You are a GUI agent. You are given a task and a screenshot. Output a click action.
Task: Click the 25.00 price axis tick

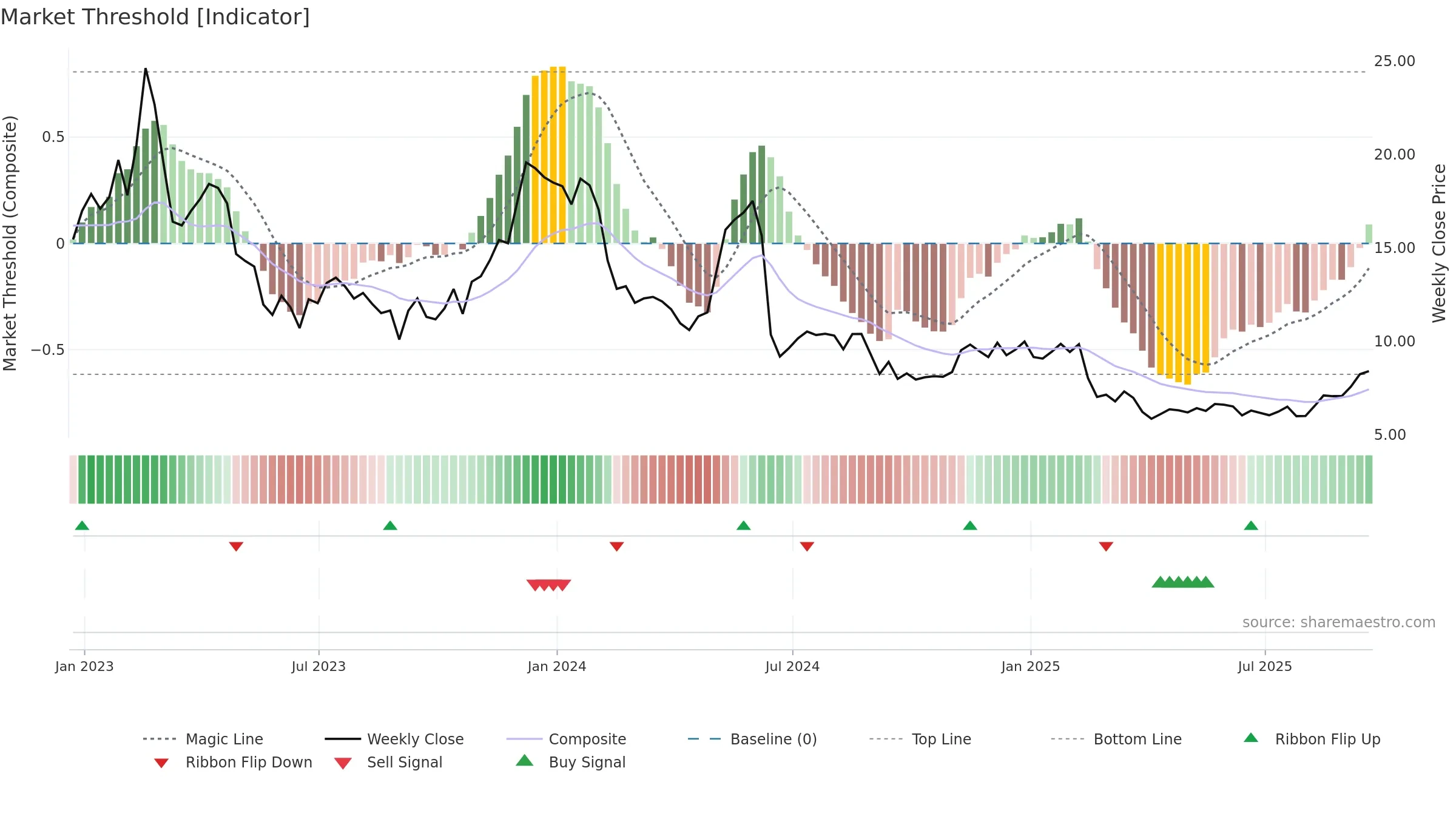tap(1395, 61)
